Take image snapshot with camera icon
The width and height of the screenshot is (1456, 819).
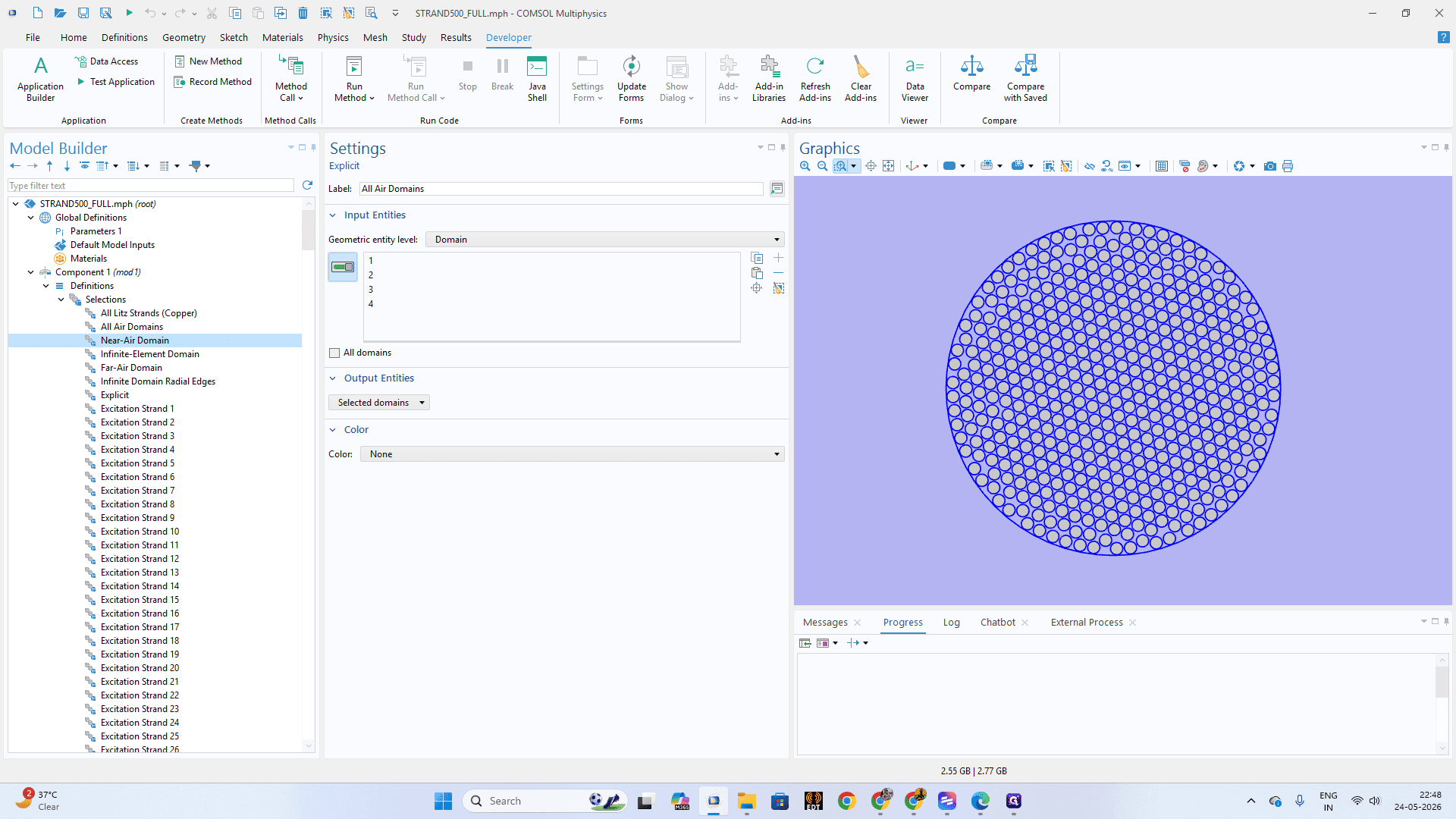1270,166
